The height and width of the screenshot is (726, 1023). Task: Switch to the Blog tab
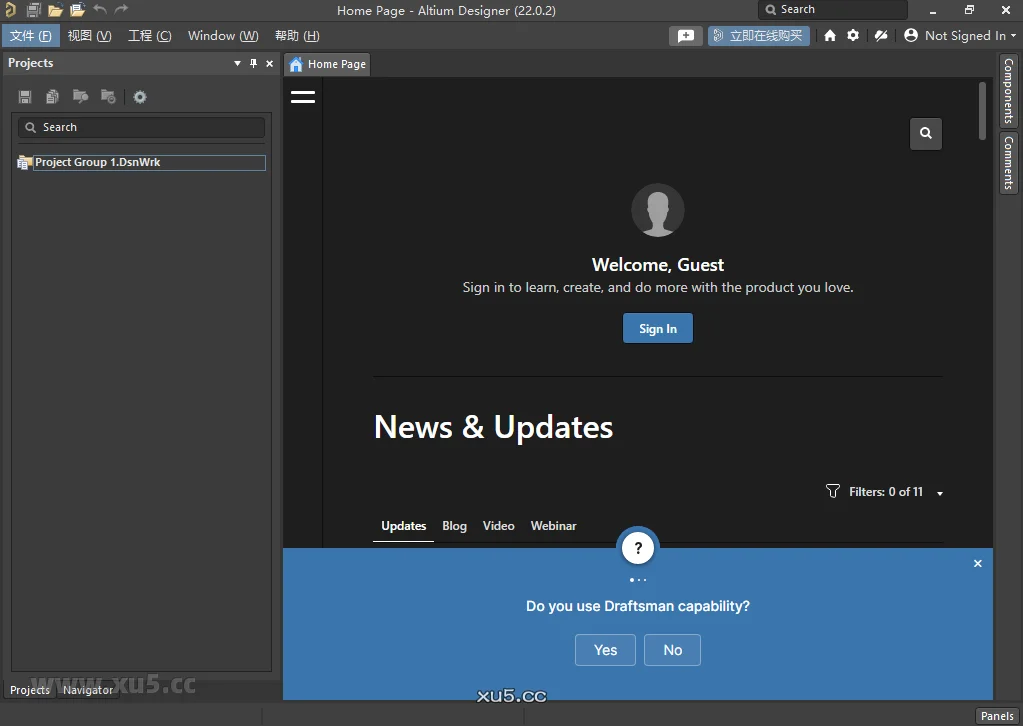click(454, 526)
